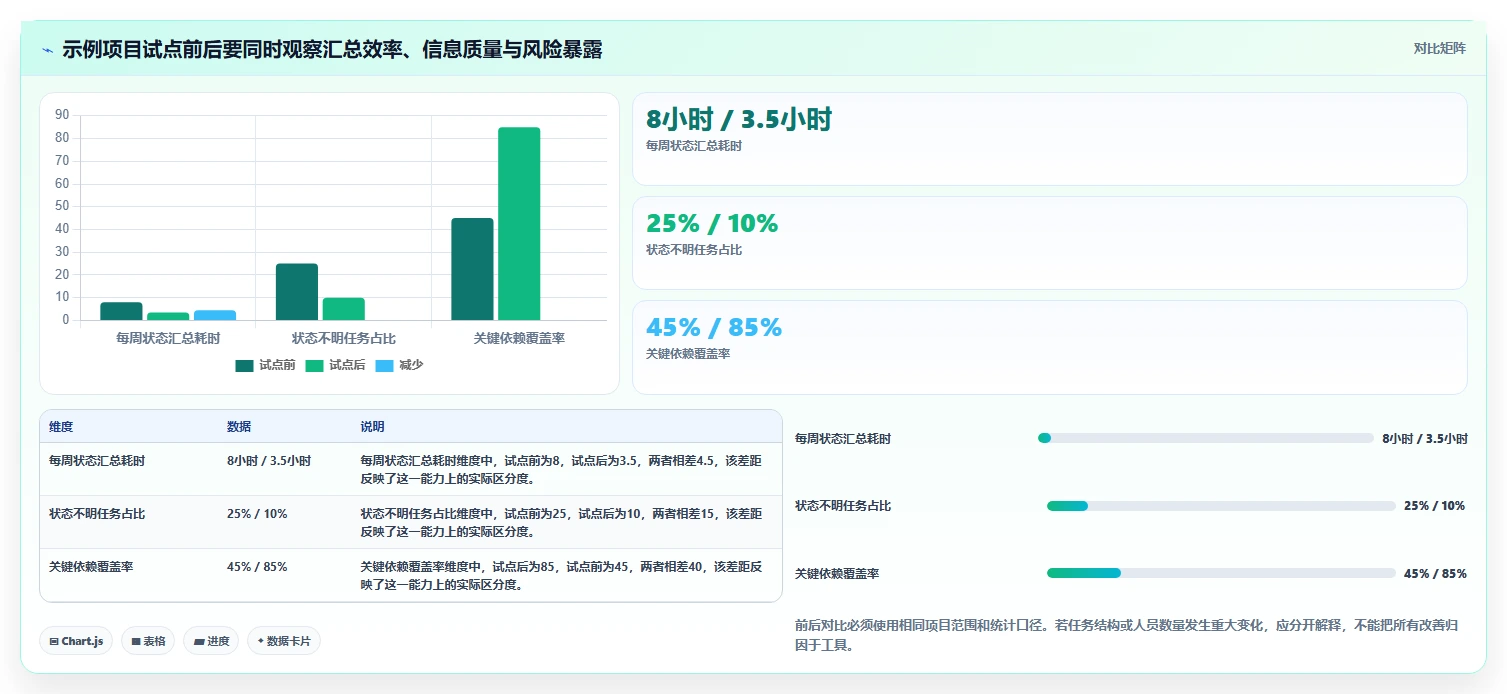This screenshot has width=1507, height=694.
Task: Select the table cell 关键依赖覆盖率
Action: coord(91,567)
